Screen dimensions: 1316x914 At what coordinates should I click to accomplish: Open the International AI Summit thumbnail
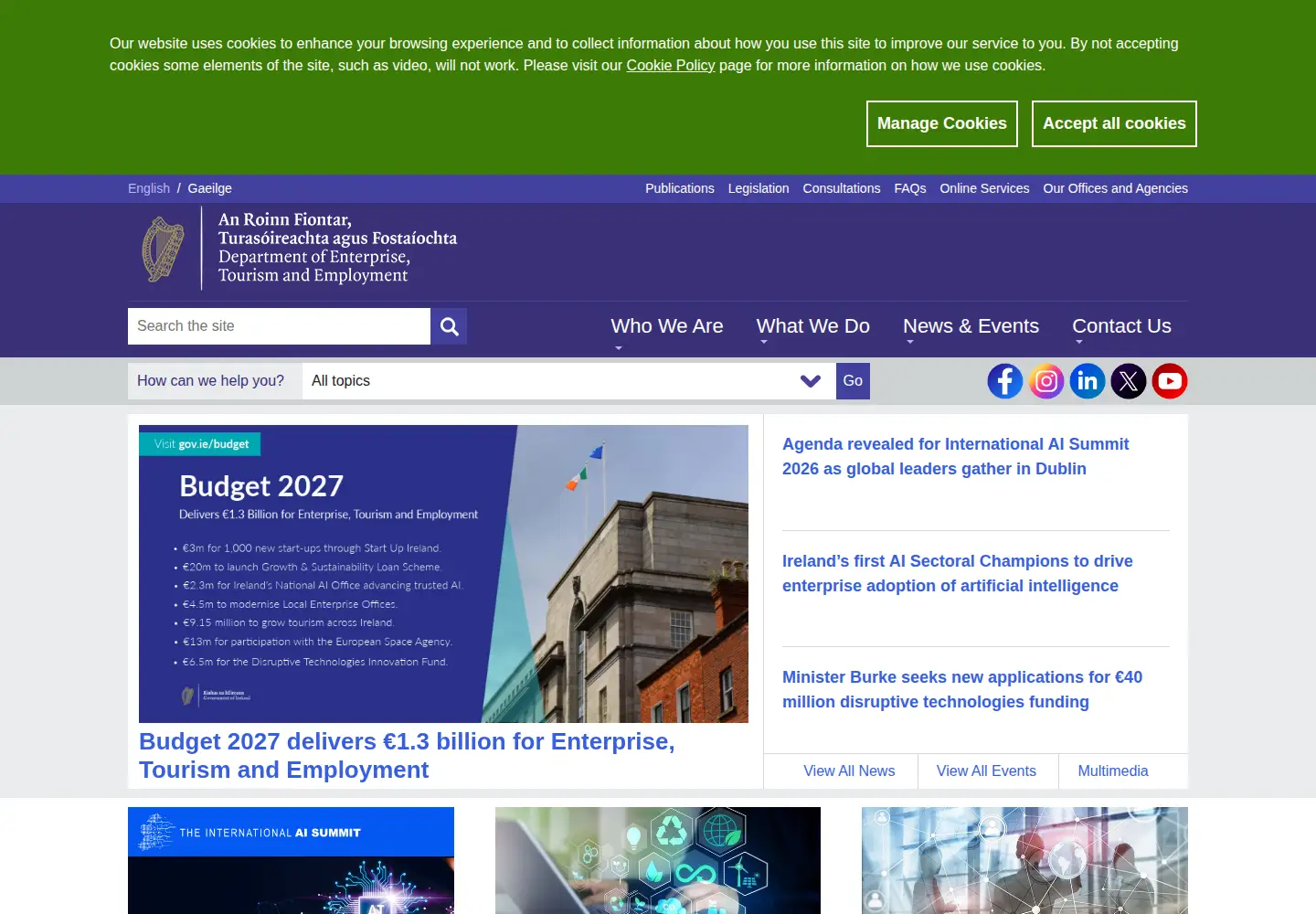pos(291,860)
